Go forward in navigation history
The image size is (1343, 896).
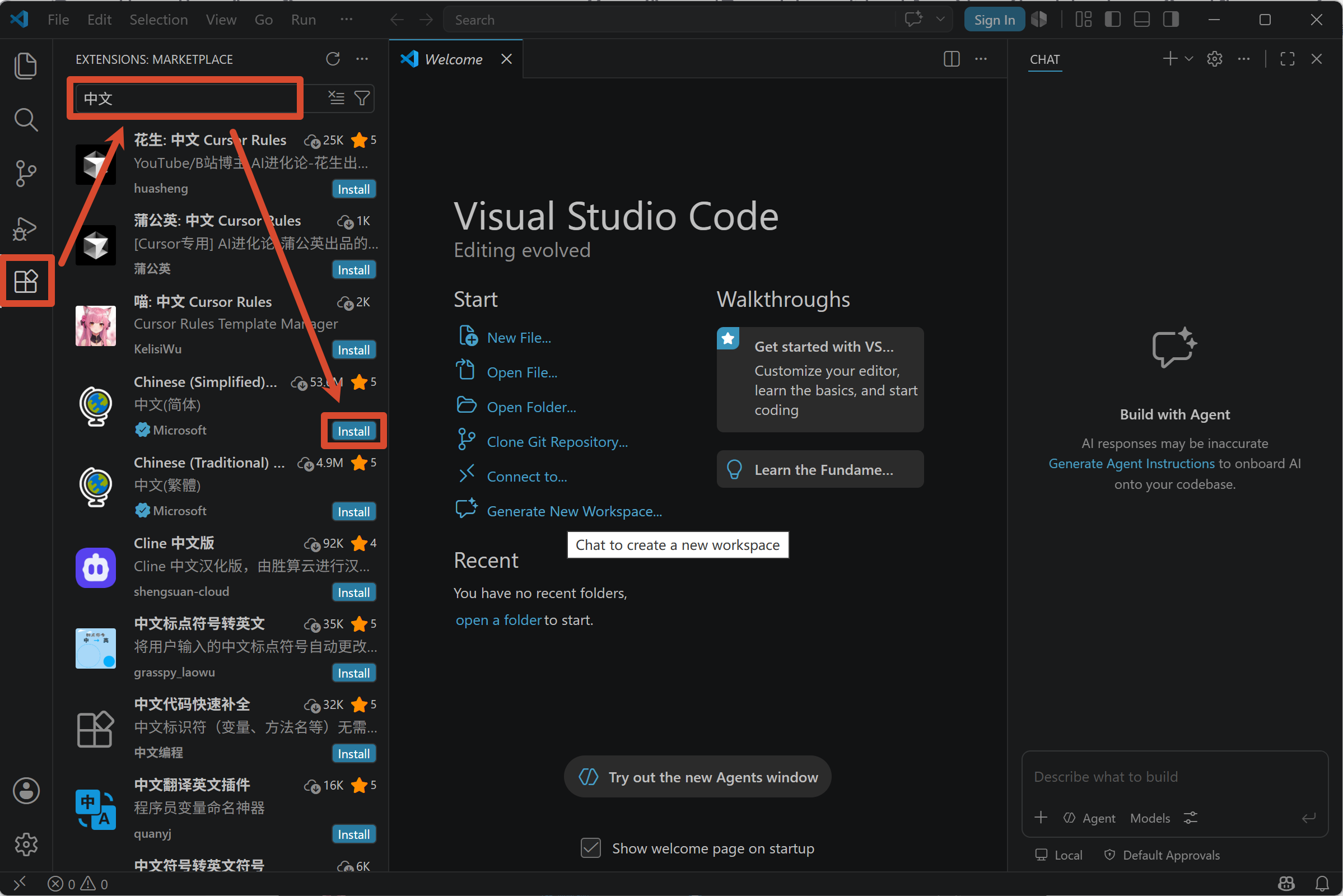[426, 20]
